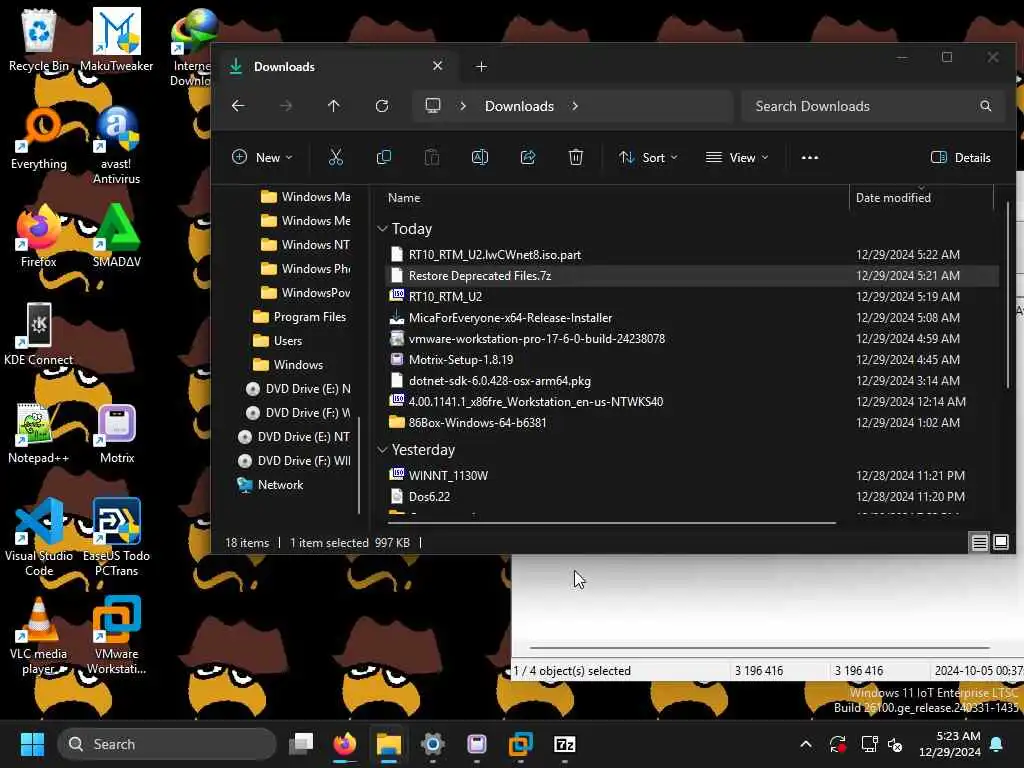Show hidden system tray icons
1024x768 pixels.
point(806,744)
